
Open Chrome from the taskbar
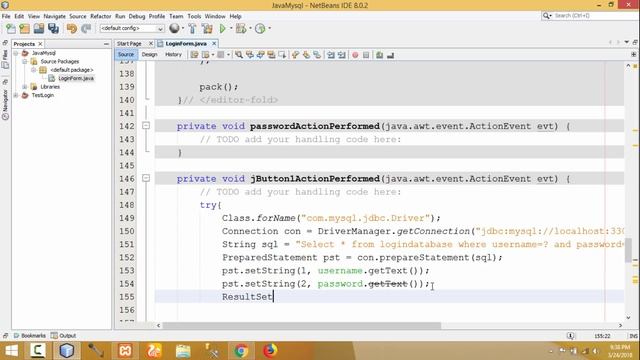pos(241,351)
